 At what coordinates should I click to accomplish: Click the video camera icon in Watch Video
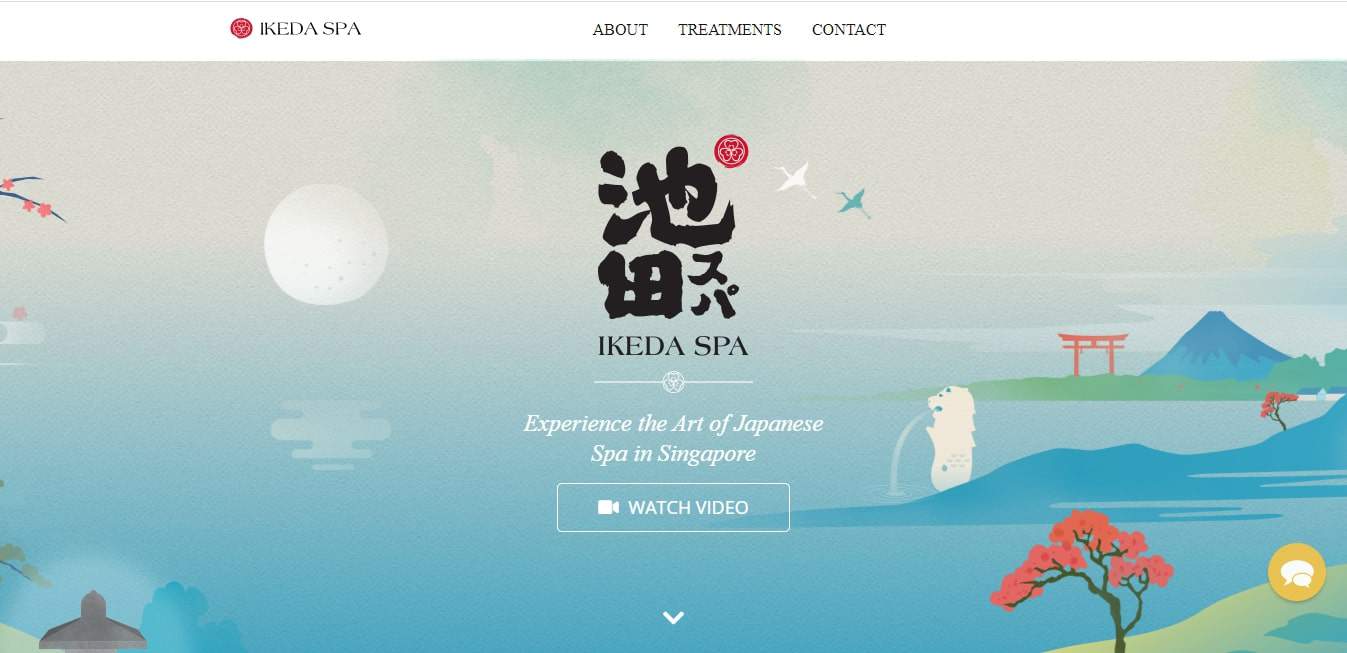click(608, 507)
